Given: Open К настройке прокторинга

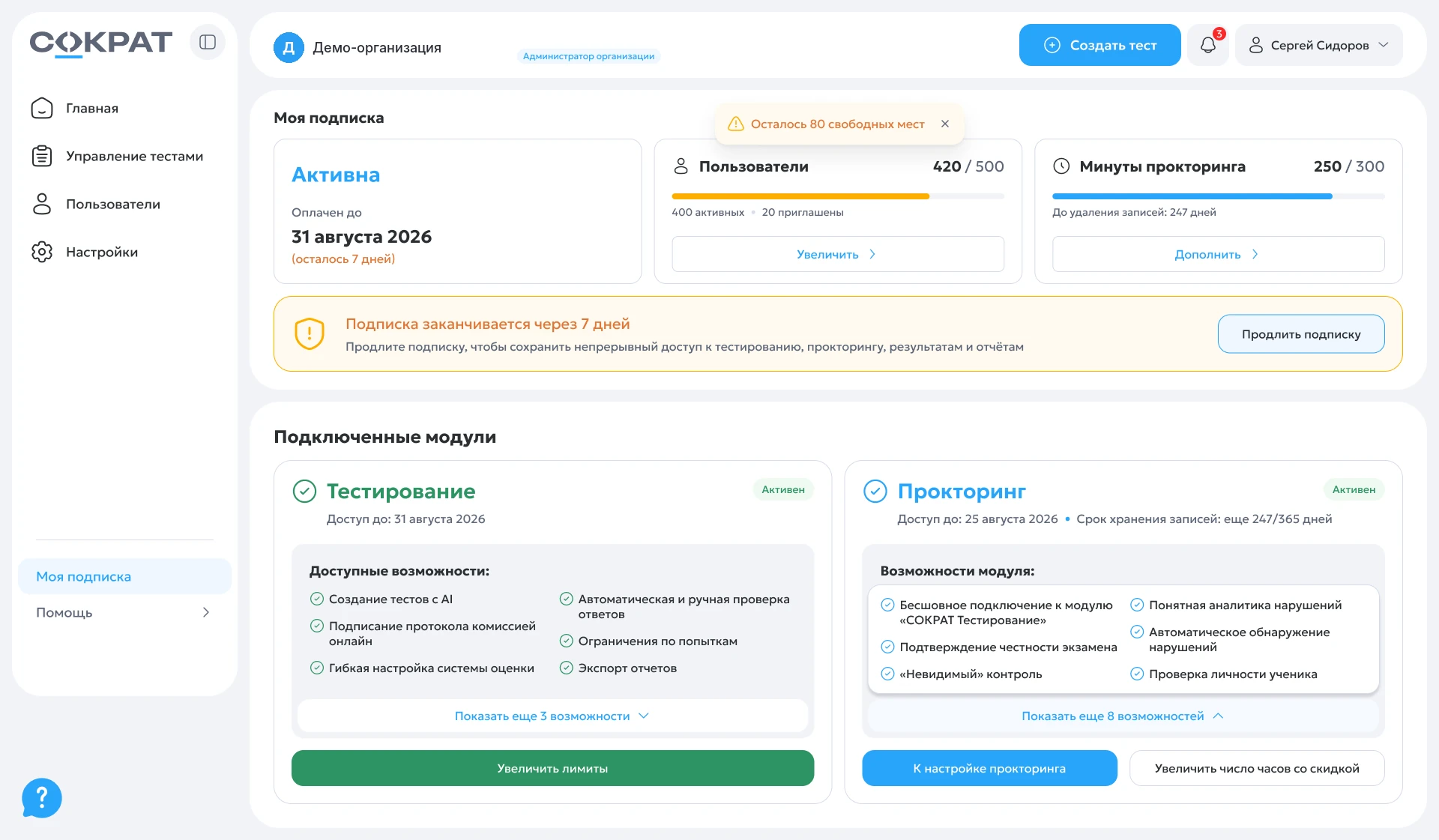Looking at the screenshot, I should pos(989,768).
